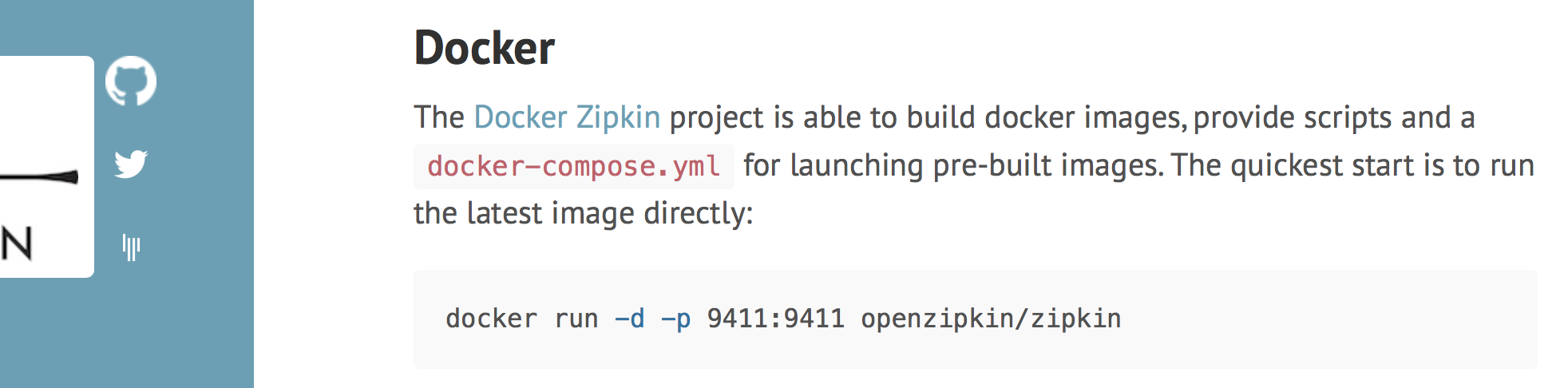Click the 9411:9411 port mapping
This screenshot has height=388, width=1568.
pyautogui.click(x=775, y=319)
